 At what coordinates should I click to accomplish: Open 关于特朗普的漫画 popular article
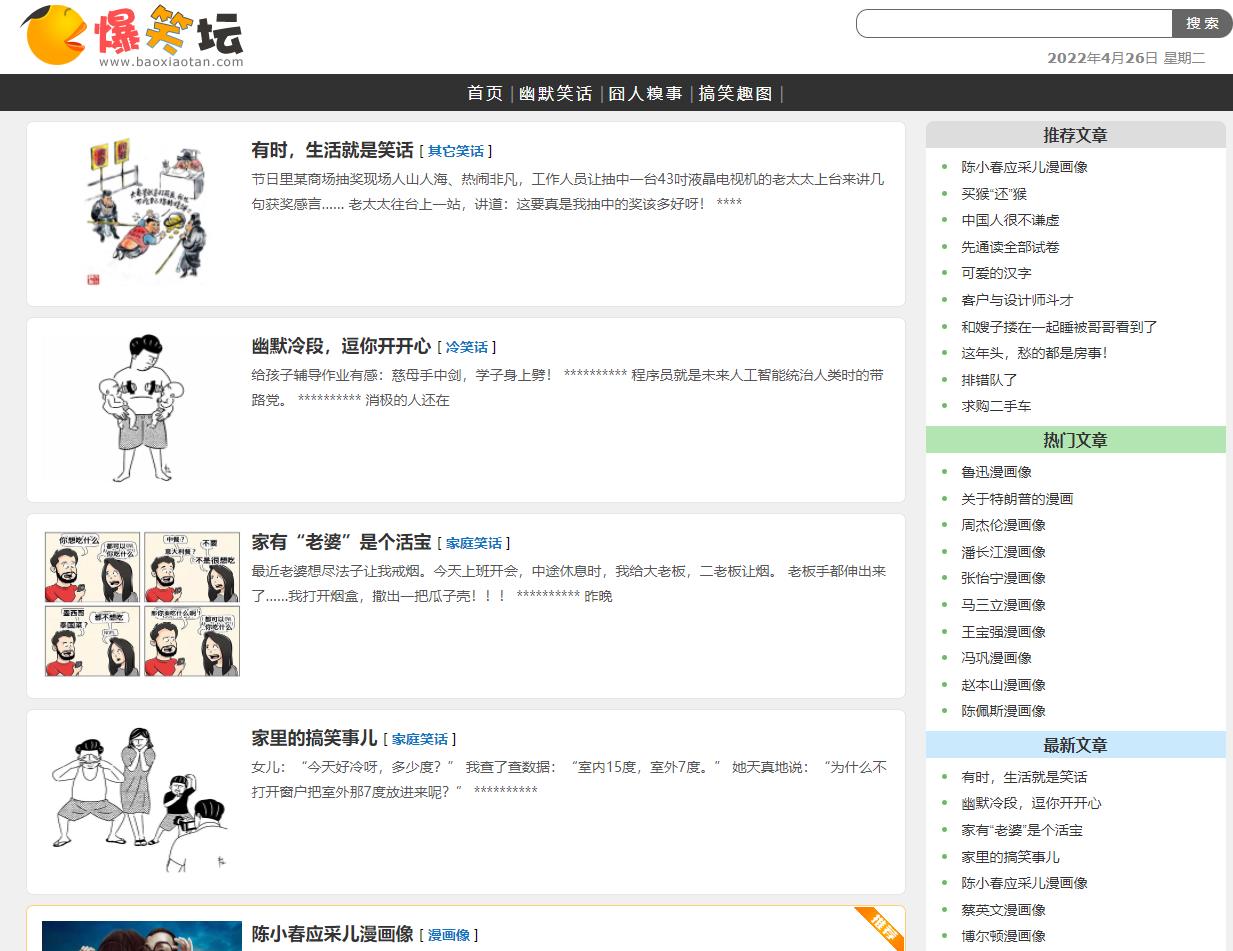pos(1017,499)
